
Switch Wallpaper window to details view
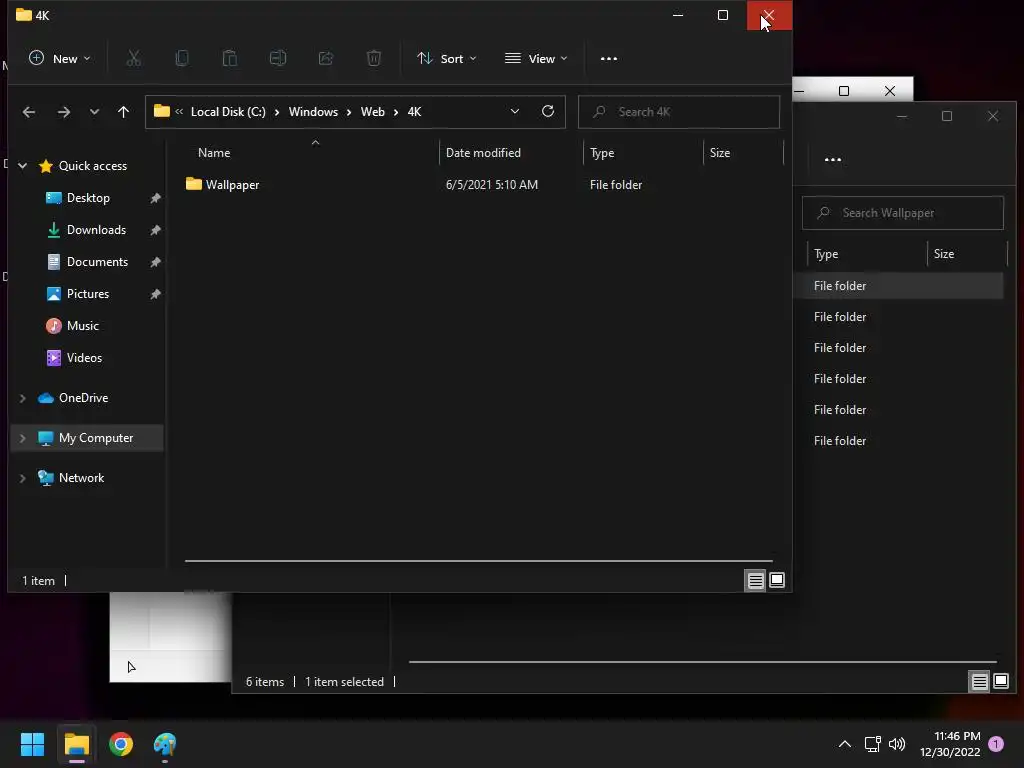[980, 682]
